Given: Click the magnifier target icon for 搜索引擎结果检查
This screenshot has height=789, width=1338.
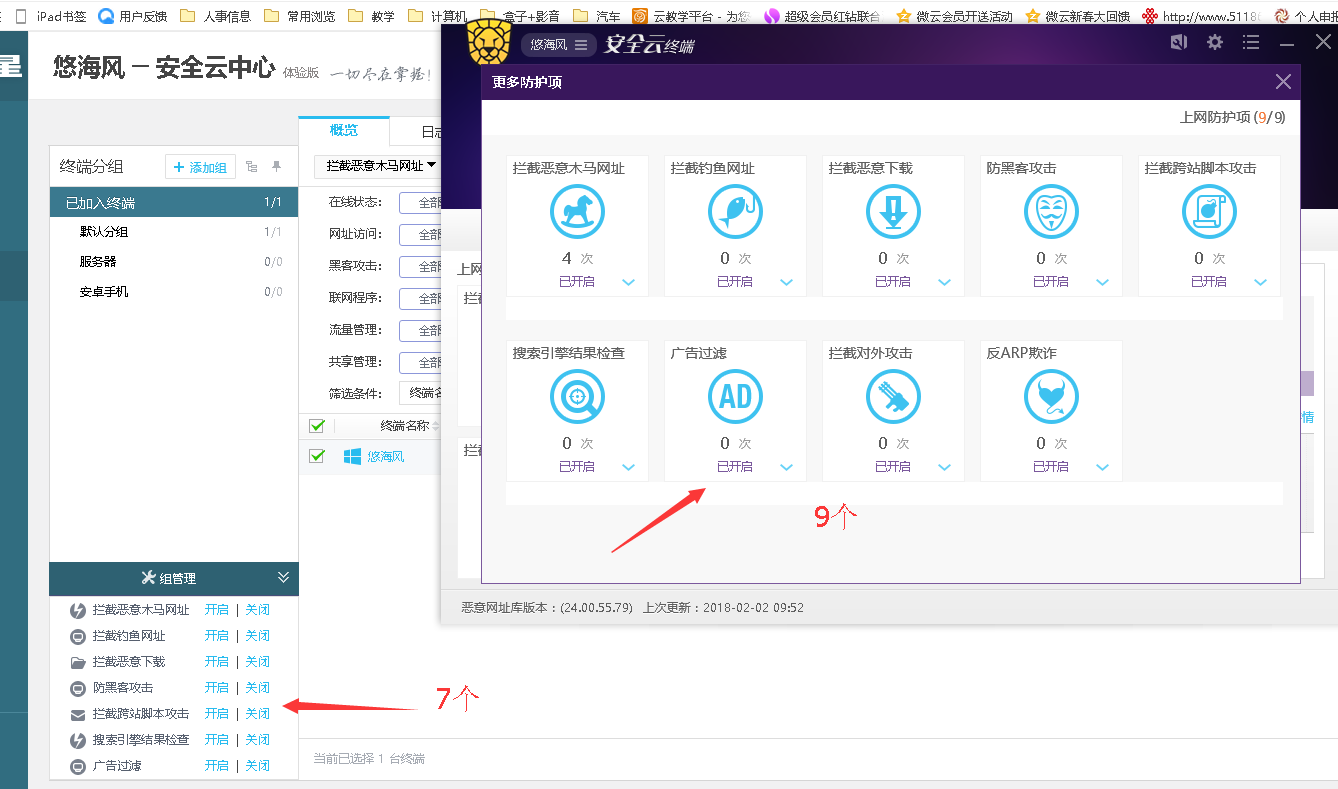Looking at the screenshot, I should tap(577, 396).
